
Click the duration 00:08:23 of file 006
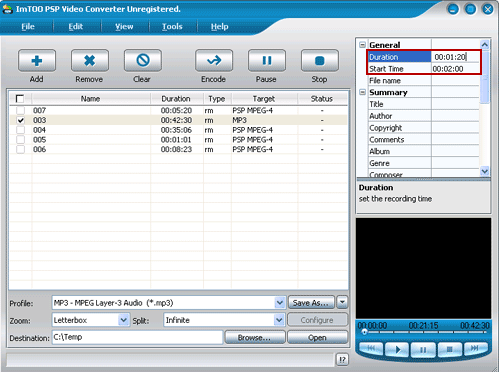pyautogui.click(x=176, y=149)
